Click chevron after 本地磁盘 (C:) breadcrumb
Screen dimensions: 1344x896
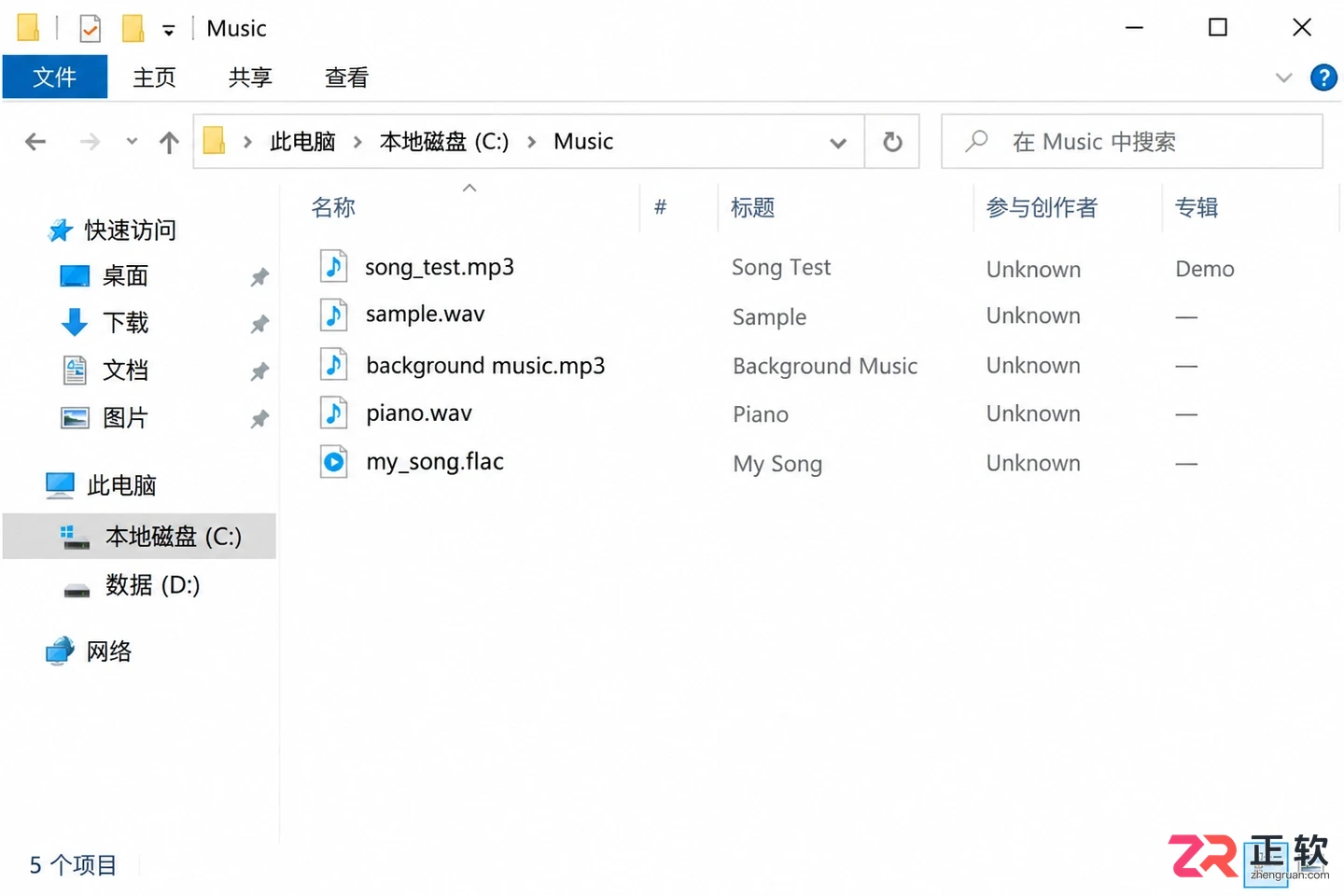(x=532, y=142)
